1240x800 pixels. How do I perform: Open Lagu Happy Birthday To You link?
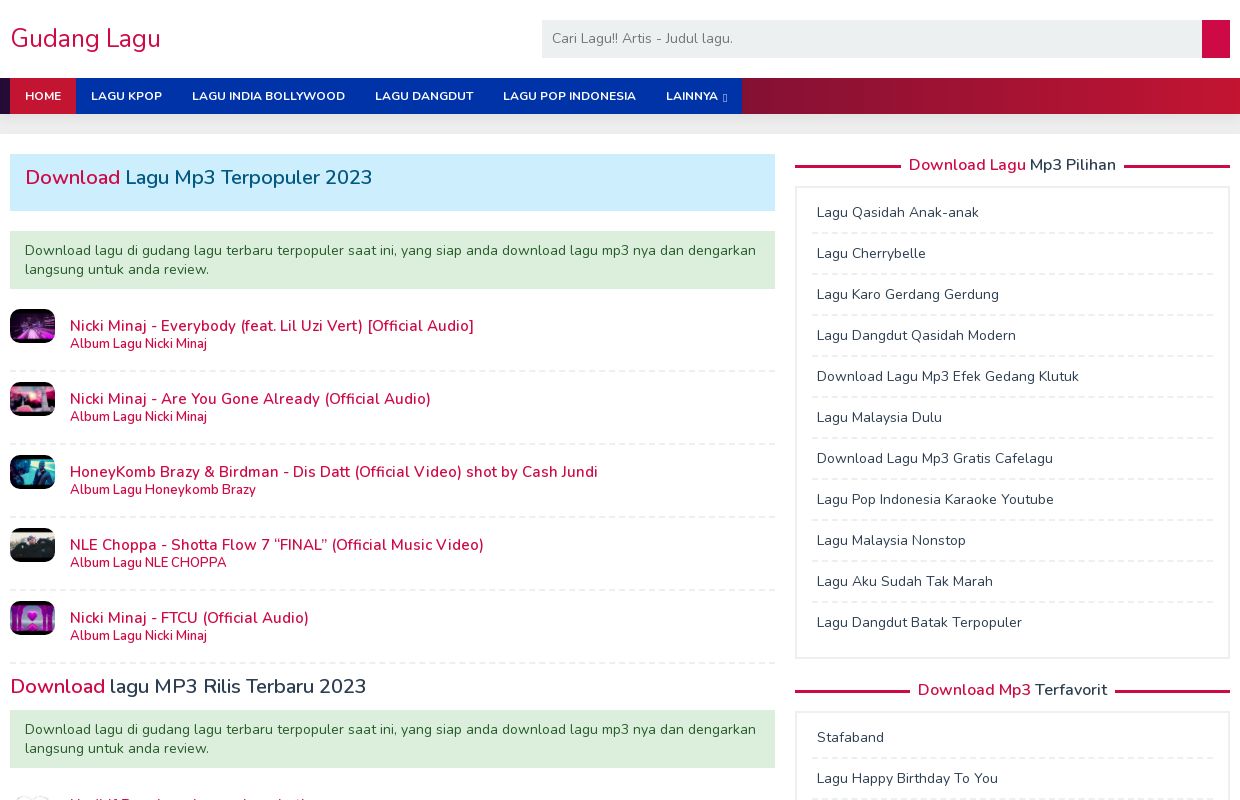[x=907, y=778]
